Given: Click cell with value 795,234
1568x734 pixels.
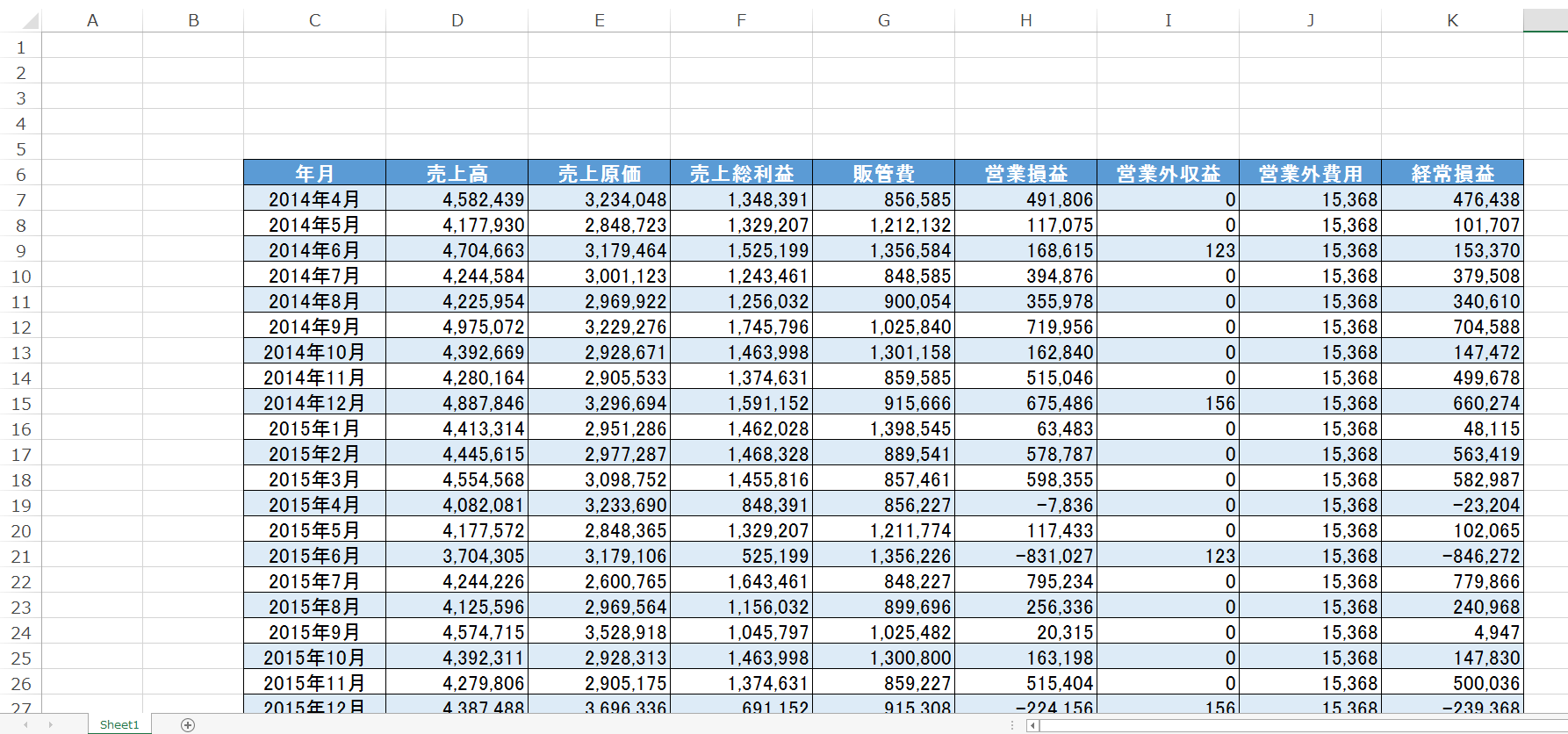Looking at the screenshot, I should coord(1025,581).
